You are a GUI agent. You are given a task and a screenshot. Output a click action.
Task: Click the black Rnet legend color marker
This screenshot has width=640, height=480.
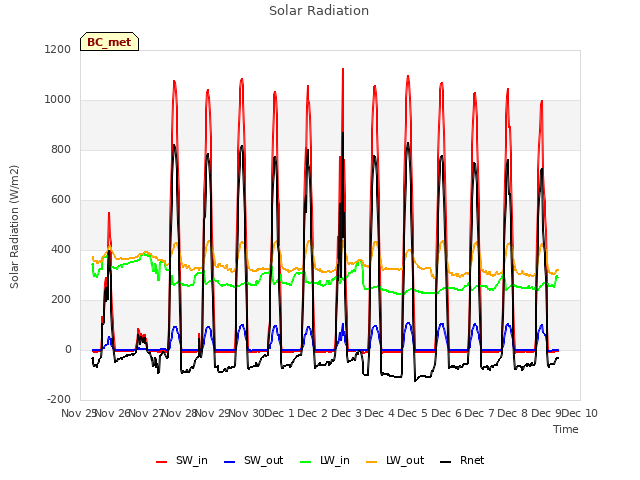coord(446,462)
